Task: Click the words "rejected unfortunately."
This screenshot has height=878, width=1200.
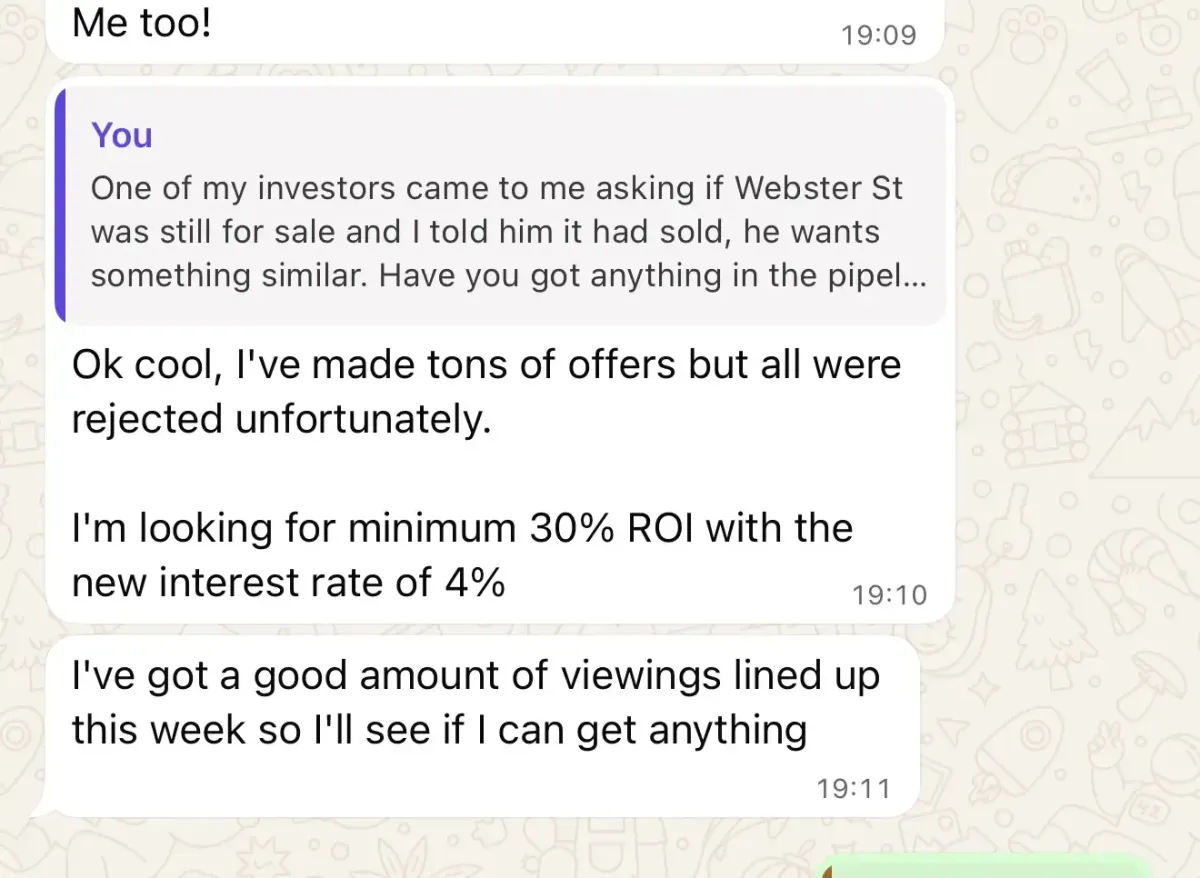Action: pyautogui.click(x=281, y=419)
